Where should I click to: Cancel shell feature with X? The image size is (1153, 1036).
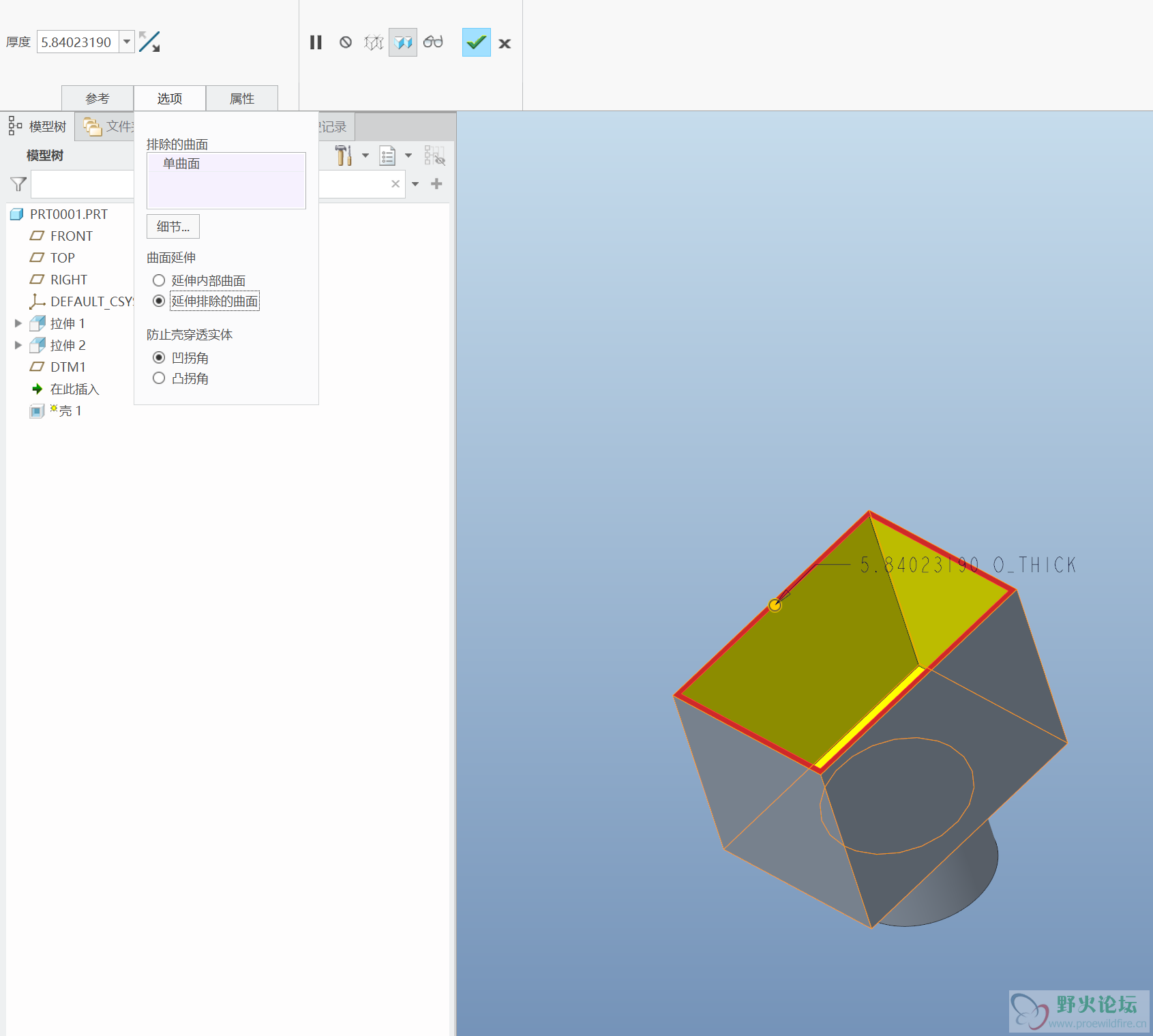(x=505, y=44)
